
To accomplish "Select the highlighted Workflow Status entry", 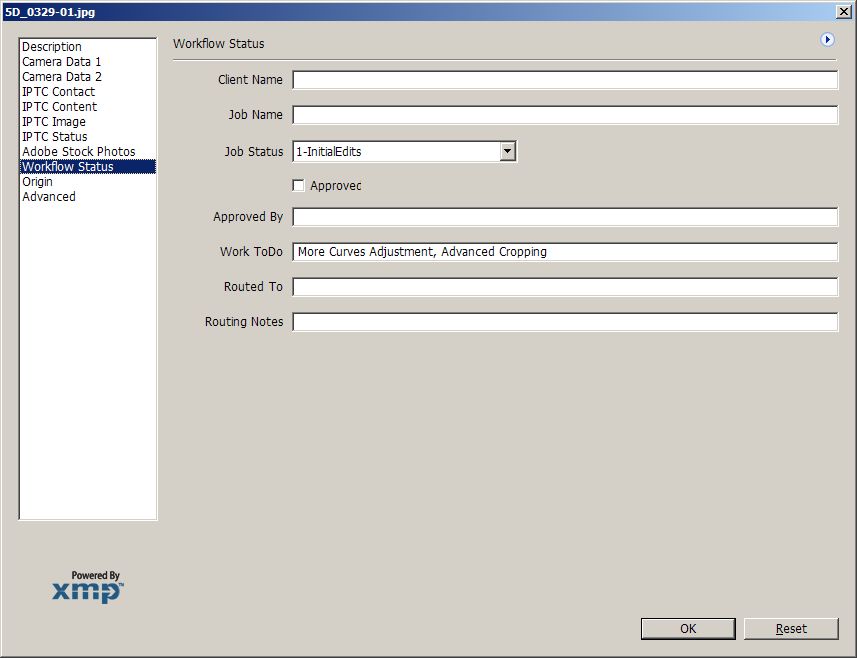I will point(87,167).
